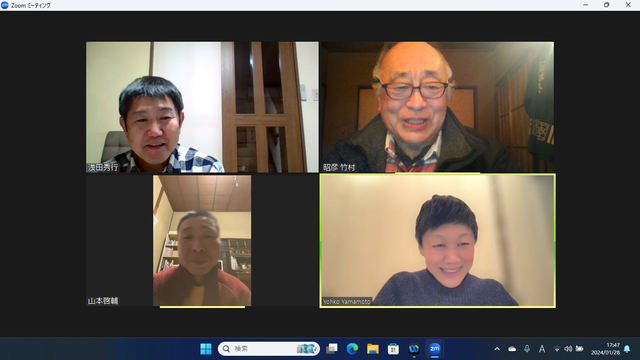Select Yohko Yamamoto's highlighted video tile
The width and height of the screenshot is (640, 360).
tap(438, 241)
